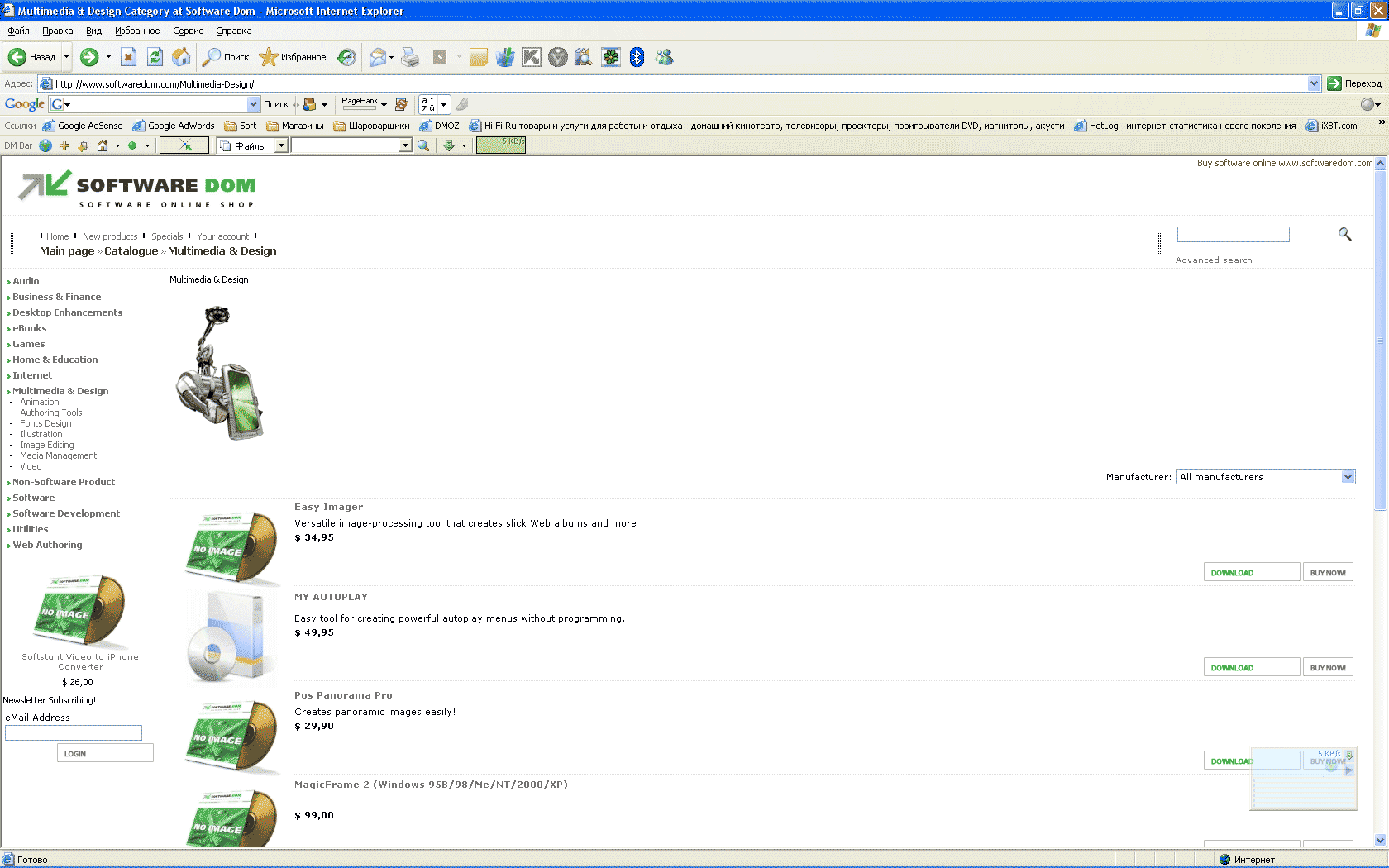Expand the Файлы dropdown in DM Bar
Image resolution: width=1389 pixels, height=868 pixels.
point(281,145)
